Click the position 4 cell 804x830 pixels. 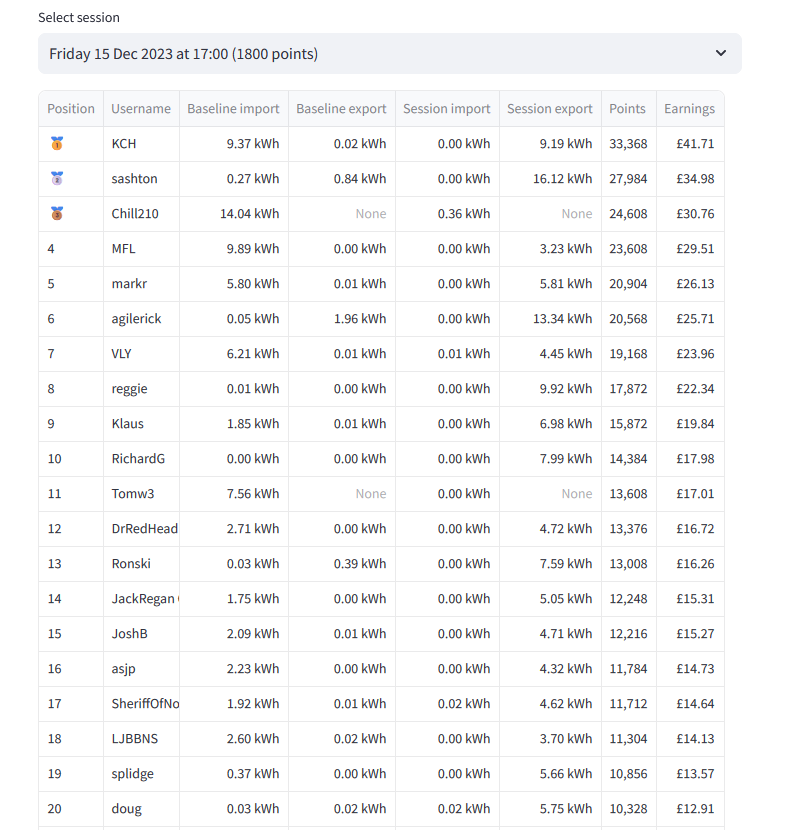click(71, 248)
